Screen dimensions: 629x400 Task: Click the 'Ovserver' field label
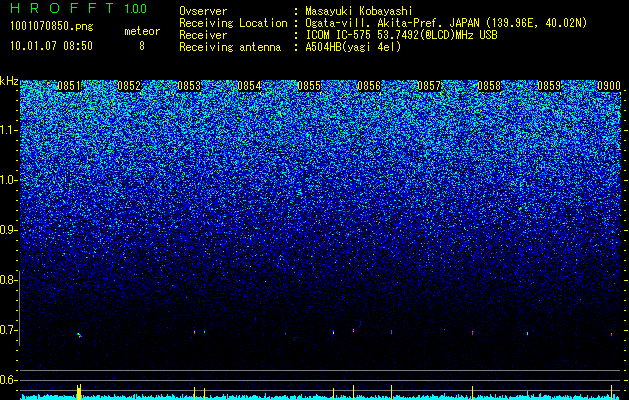pyautogui.click(x=203, y=11)
